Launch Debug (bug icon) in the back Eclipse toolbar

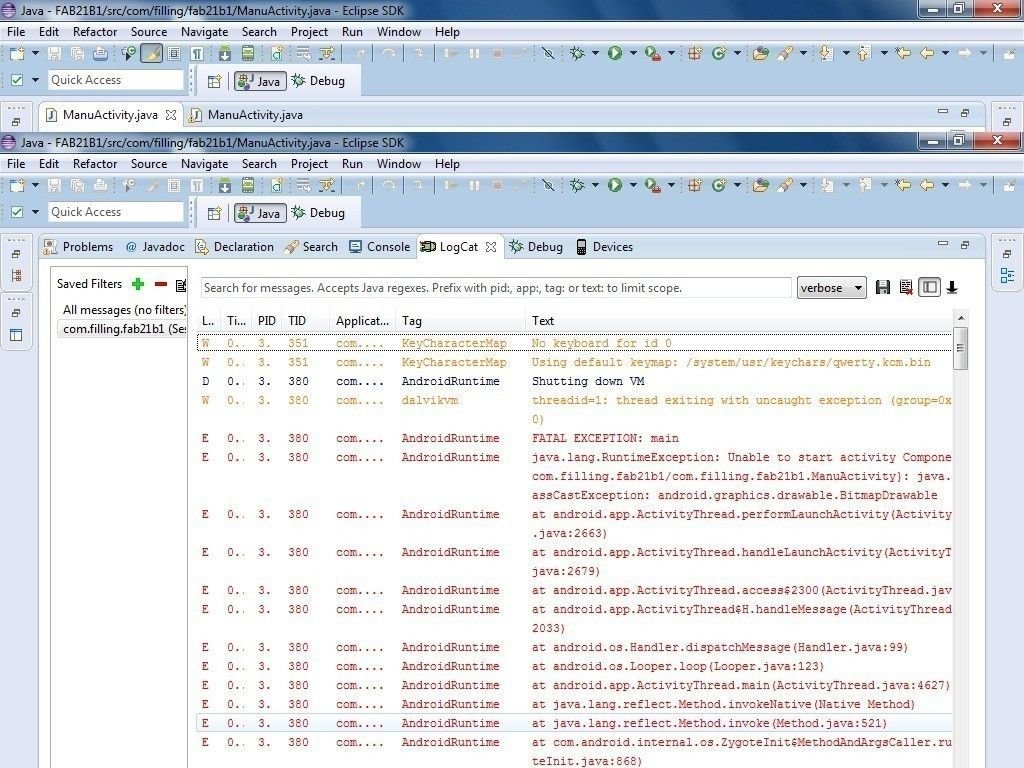[577, 54]
